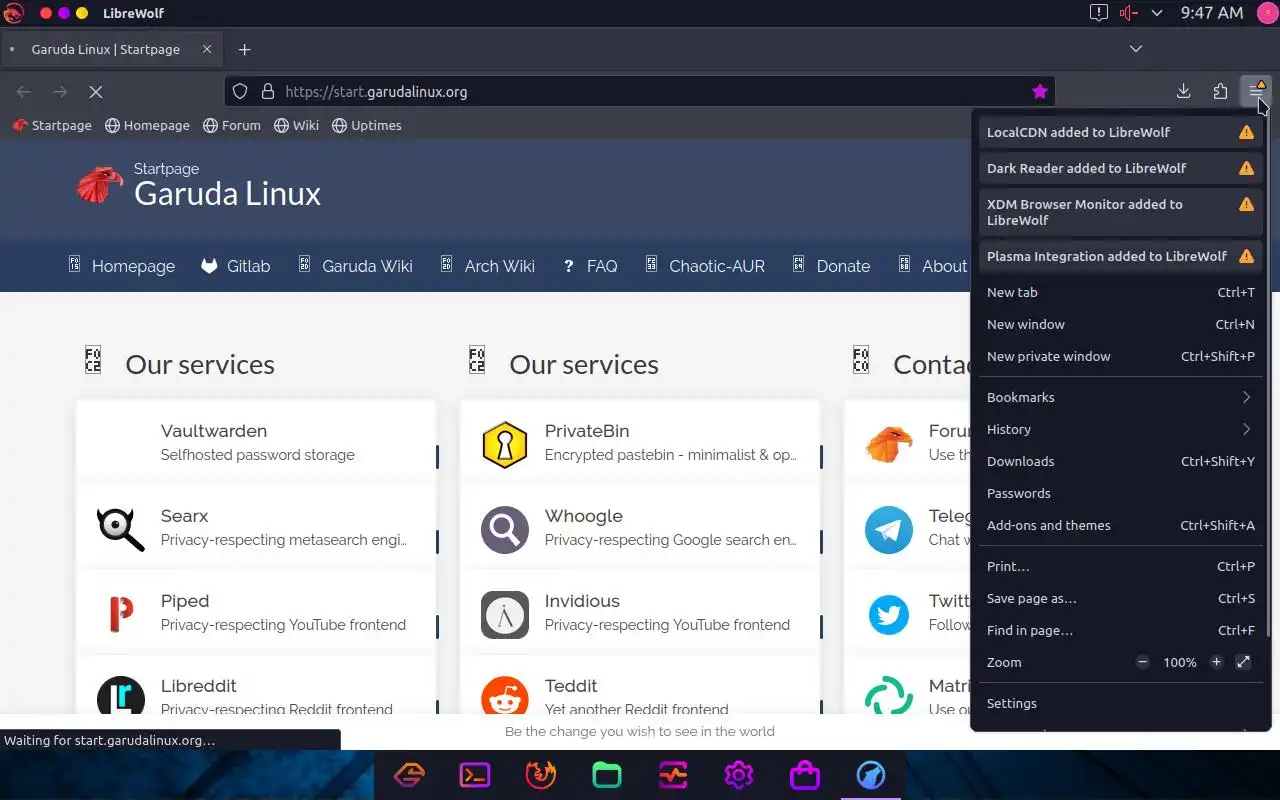Choose New tab from the menu
The width and height of the screenshot is (1280, 800).
click(x=1120, y=292)
